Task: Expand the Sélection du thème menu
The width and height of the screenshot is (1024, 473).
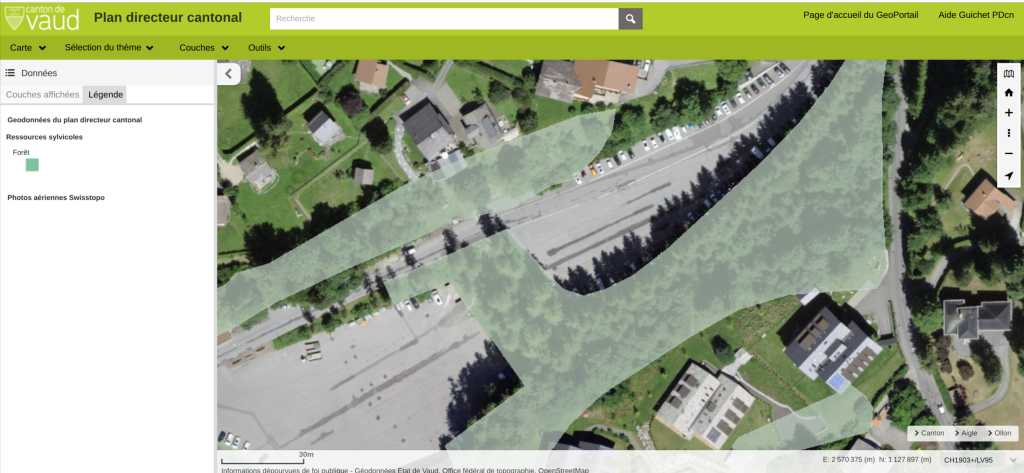Action: [x=109, y=48]
